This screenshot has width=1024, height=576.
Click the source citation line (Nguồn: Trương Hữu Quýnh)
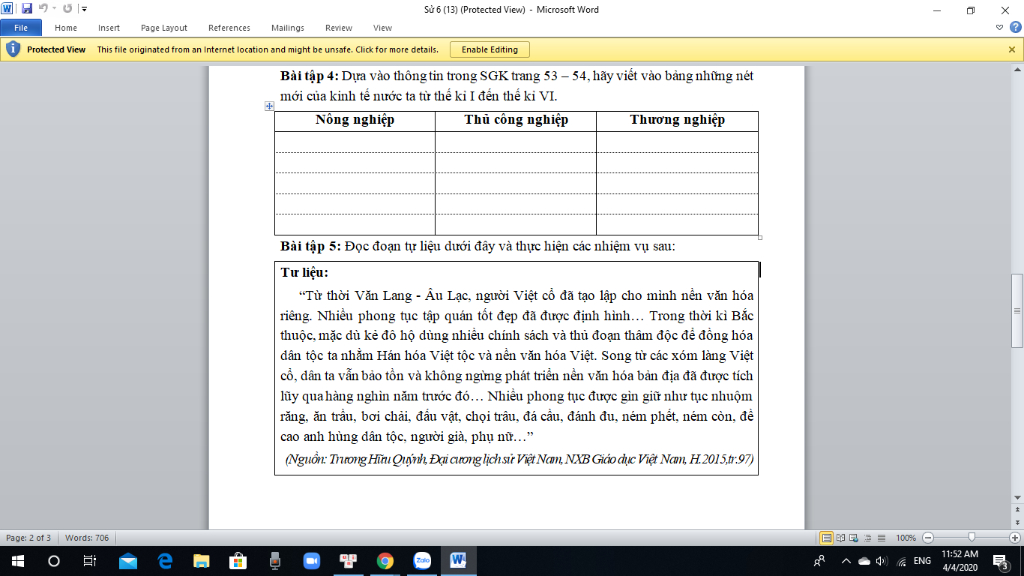tap(519, 459)
